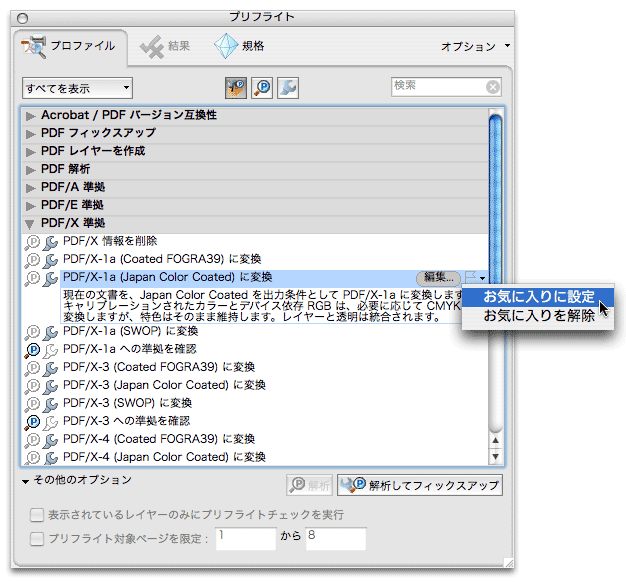Click the 解析 button
Viewport: 626px width, 582px height.
point(309,485)
